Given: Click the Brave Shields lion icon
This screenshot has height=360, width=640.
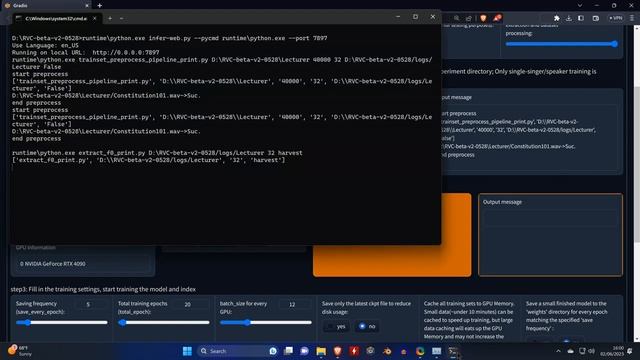Looking at the screenshot, I should pyautogui.click(x=483, y=18).
